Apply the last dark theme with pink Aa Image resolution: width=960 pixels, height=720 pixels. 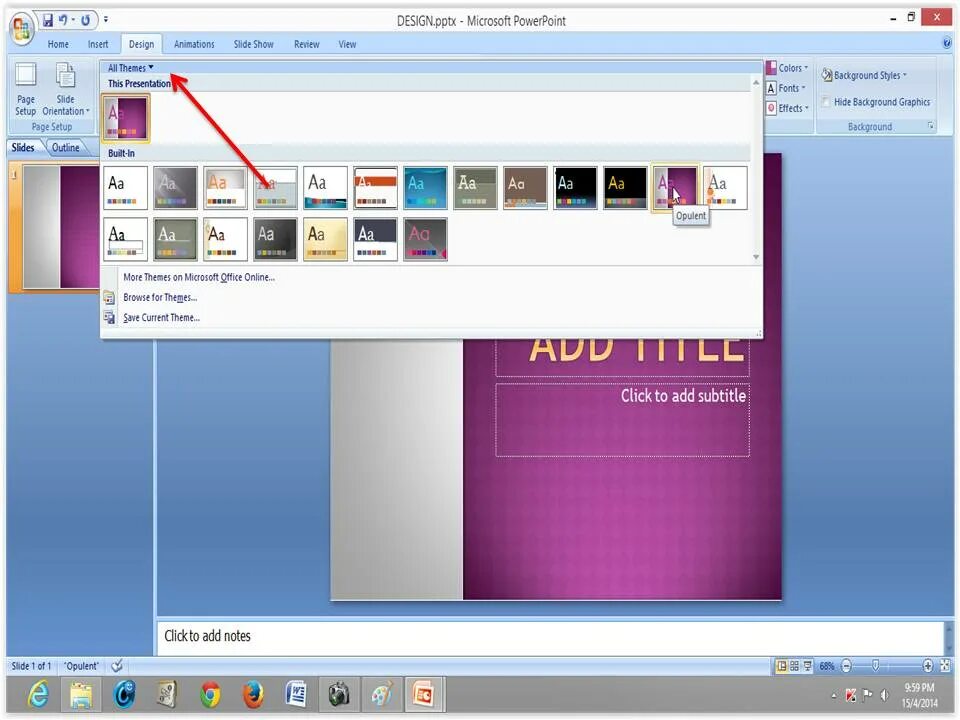[425, 239]
